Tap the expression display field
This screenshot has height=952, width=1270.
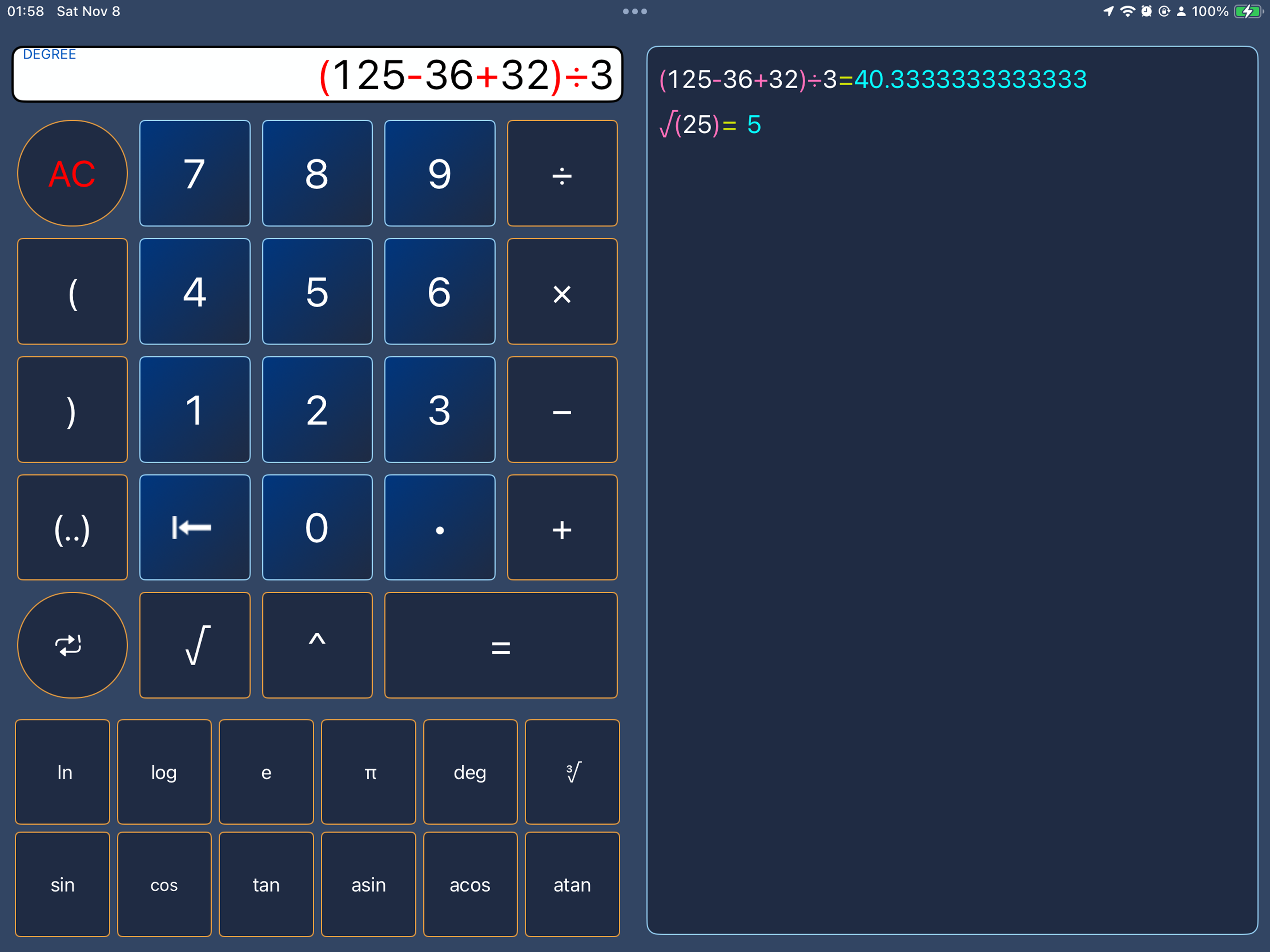[x=317, y=75]
